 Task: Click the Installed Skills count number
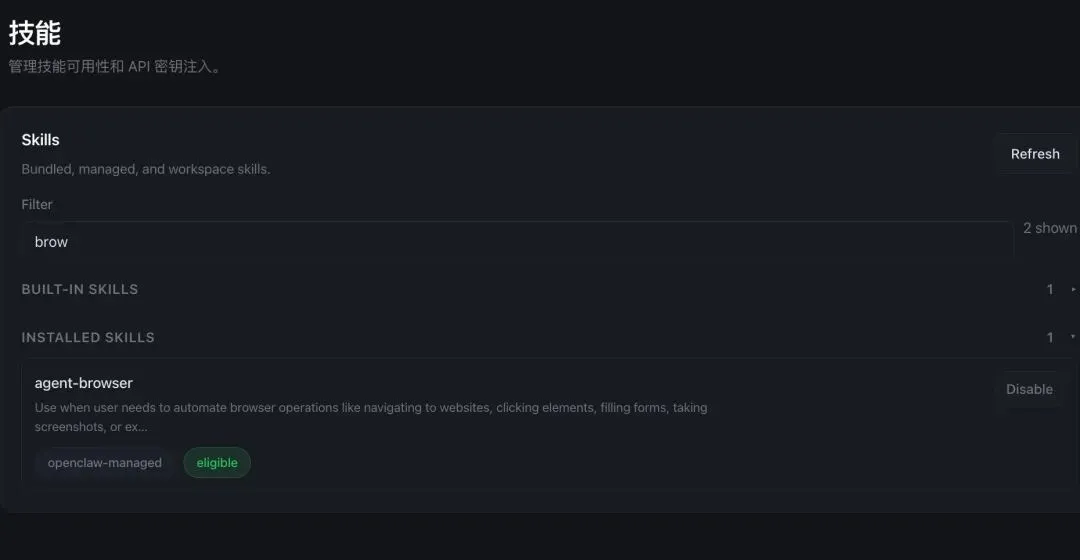pyautogui.click(x=1050, y=338)
